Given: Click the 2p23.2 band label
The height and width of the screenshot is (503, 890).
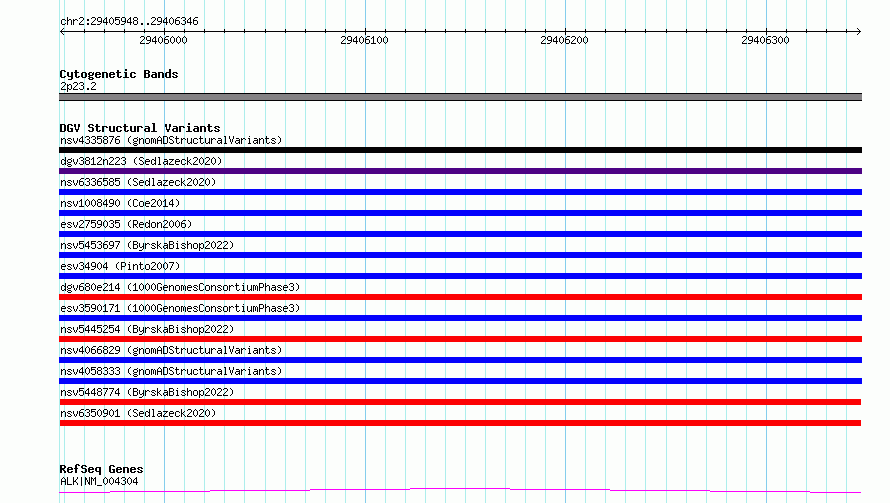Looking at the screenshot, I should (78, 86).
